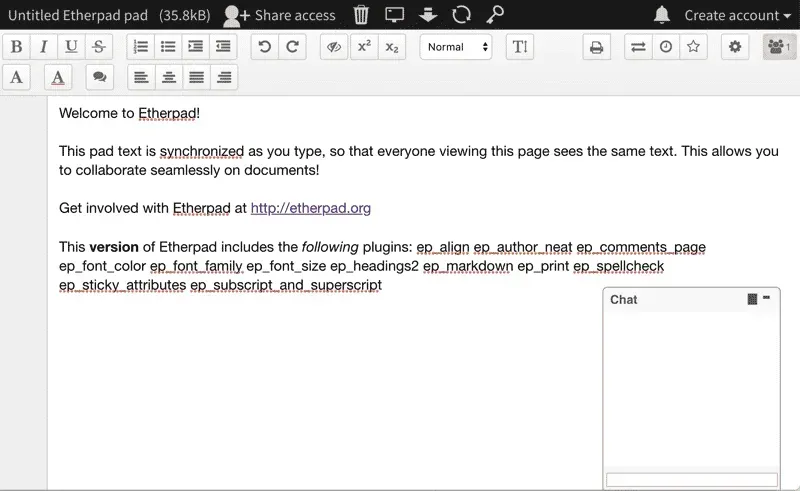Toggle strikethrough formatting

98,47
